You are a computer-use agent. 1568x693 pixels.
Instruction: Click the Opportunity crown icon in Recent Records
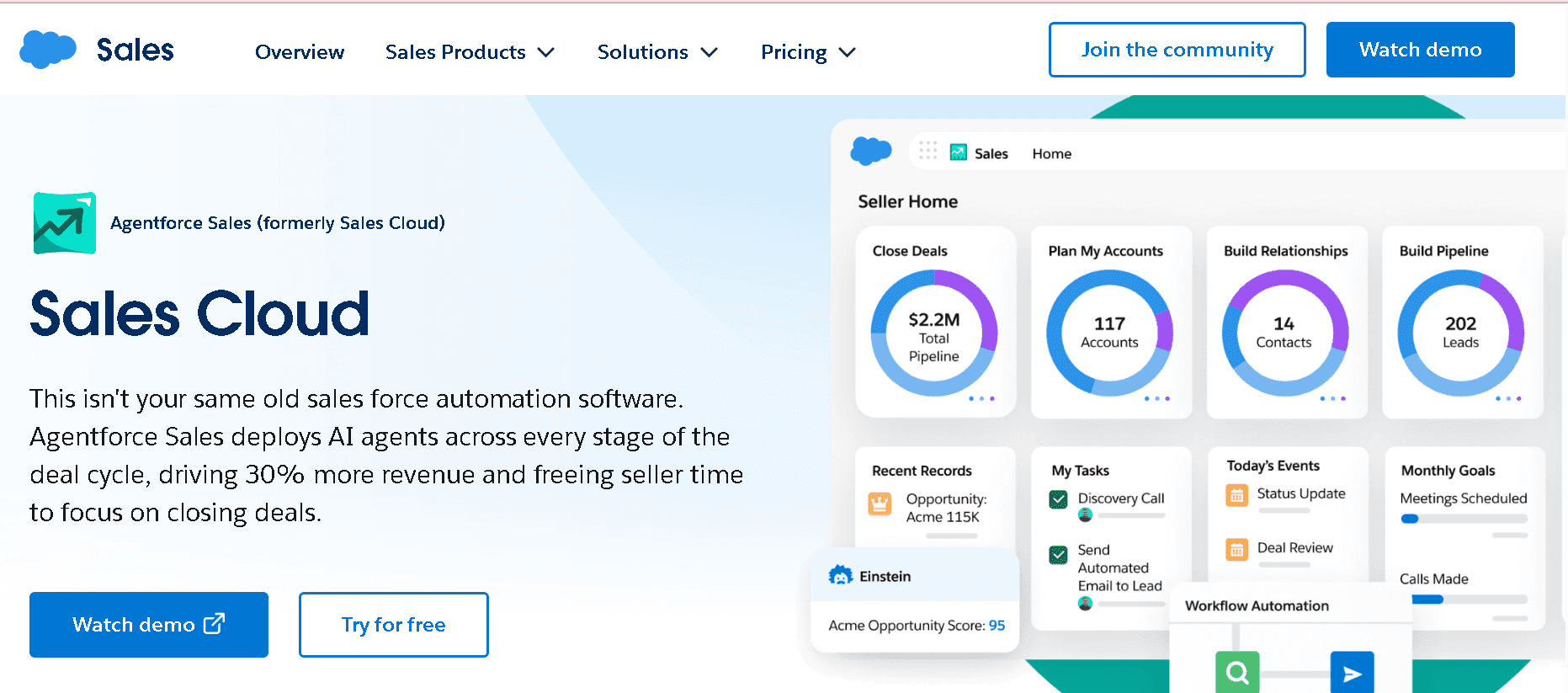[x=880, y=504]
